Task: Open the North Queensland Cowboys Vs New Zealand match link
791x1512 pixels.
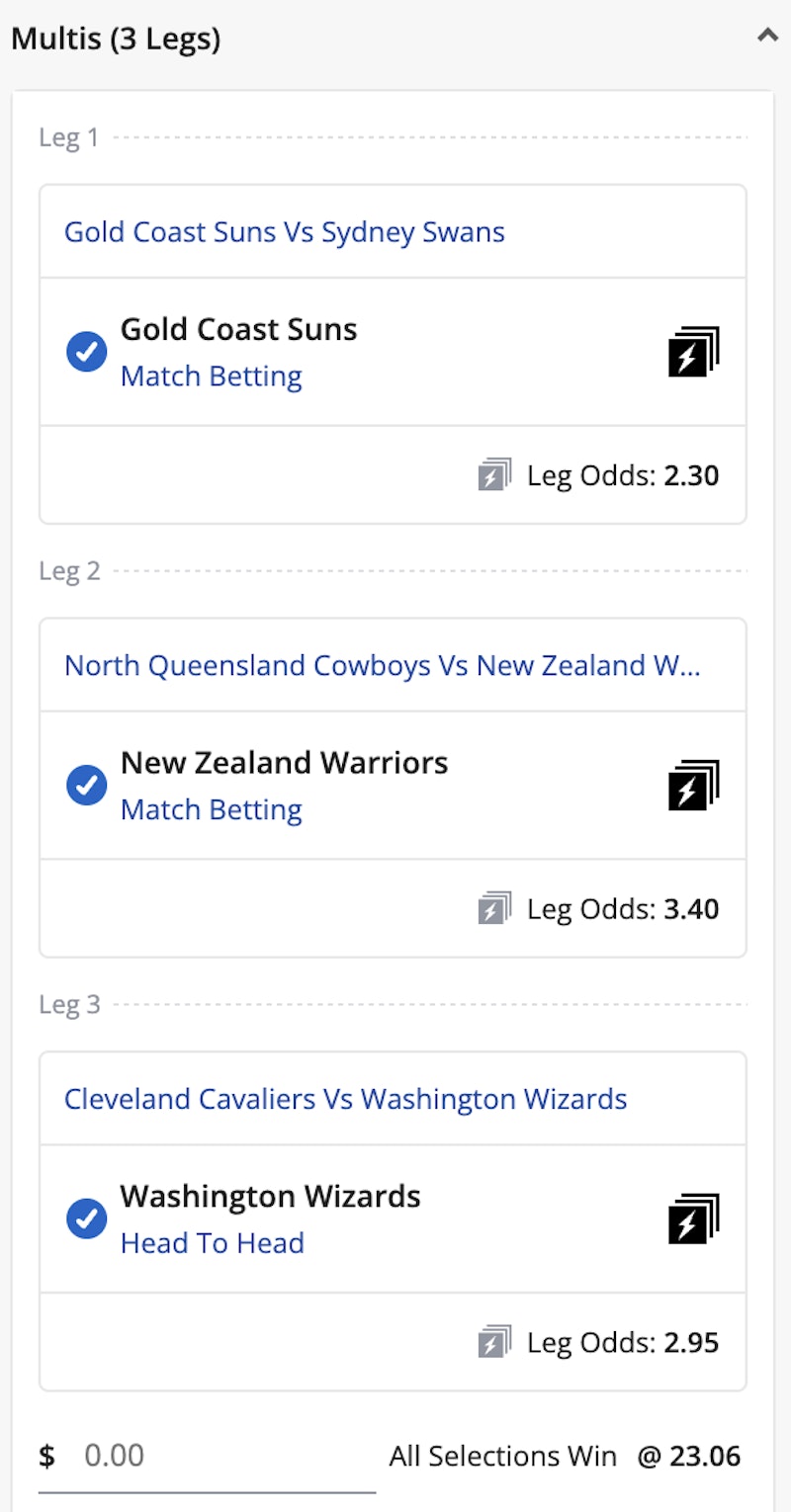Action: pyautogui.click(x=382, y=665)
